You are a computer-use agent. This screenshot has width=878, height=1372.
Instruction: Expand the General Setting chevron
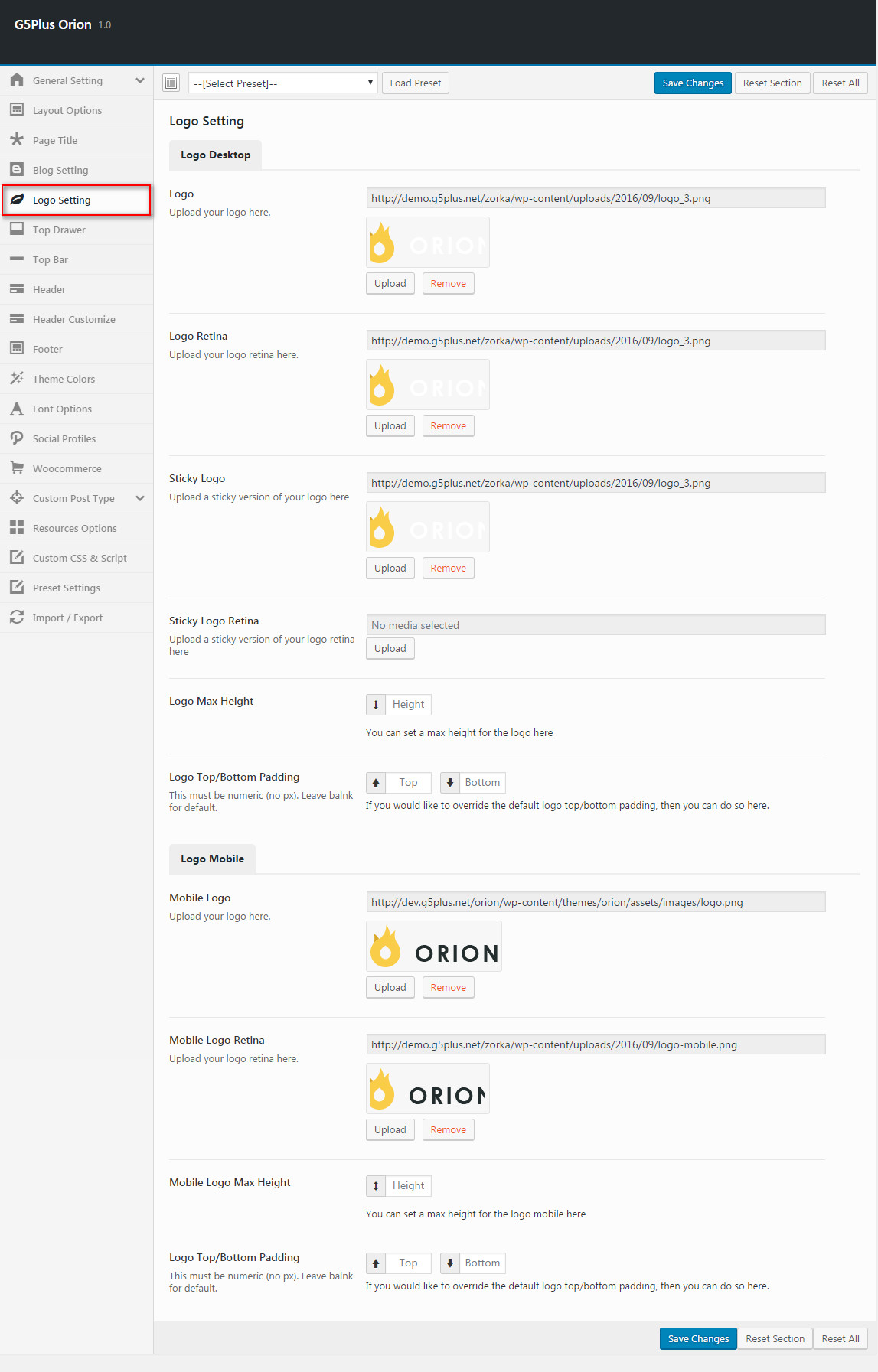tap(140, 80)
